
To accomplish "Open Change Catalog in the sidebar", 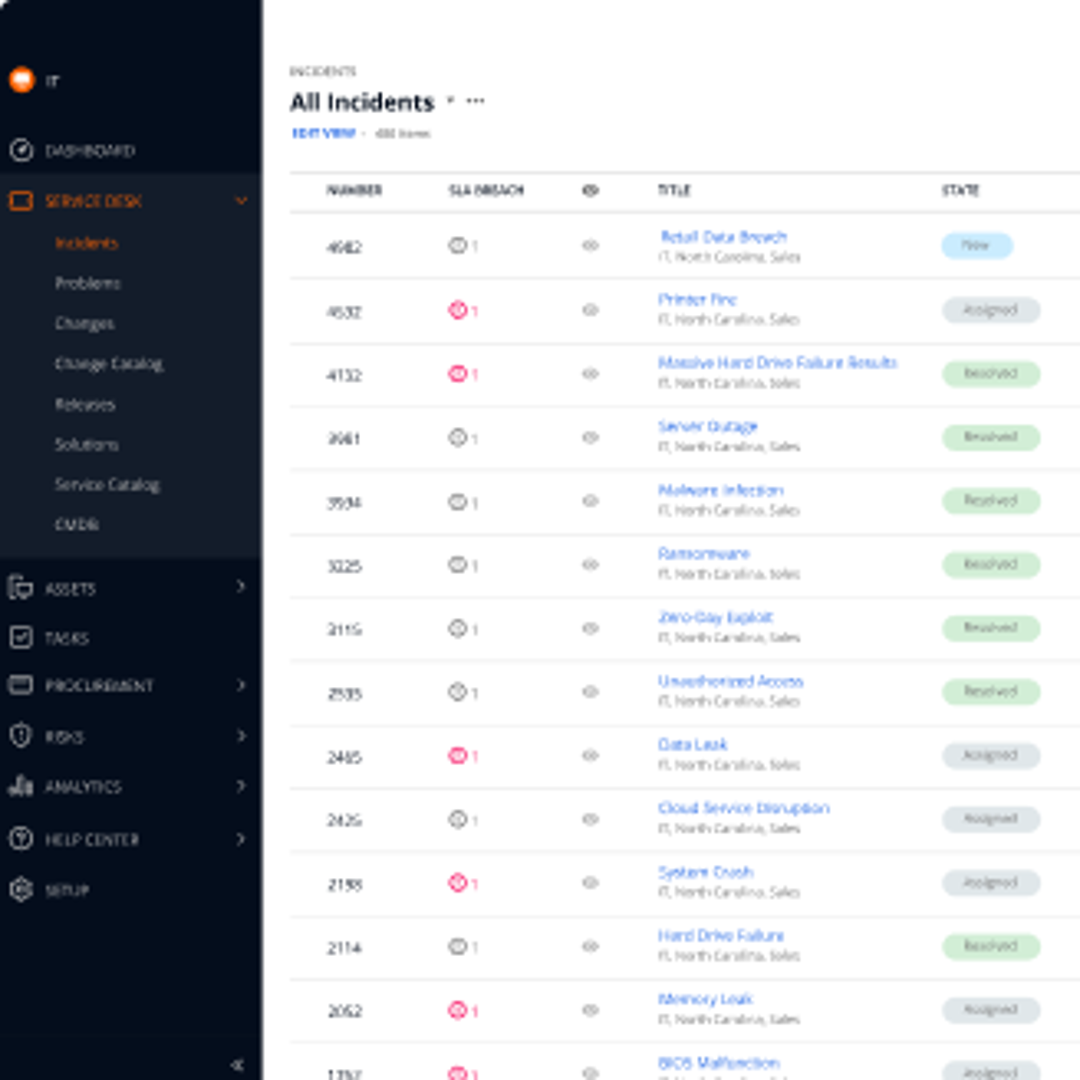I will click(x=109, y=364).
